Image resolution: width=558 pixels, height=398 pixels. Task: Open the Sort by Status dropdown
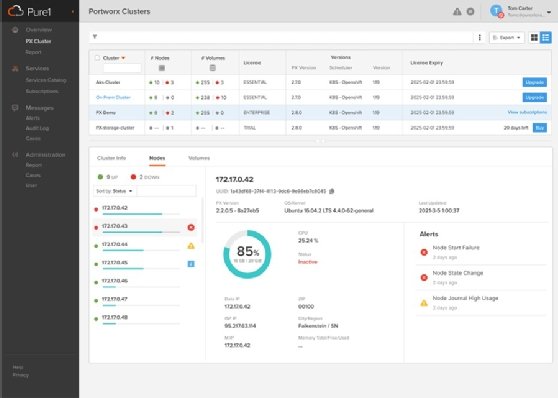pos(114,191)
